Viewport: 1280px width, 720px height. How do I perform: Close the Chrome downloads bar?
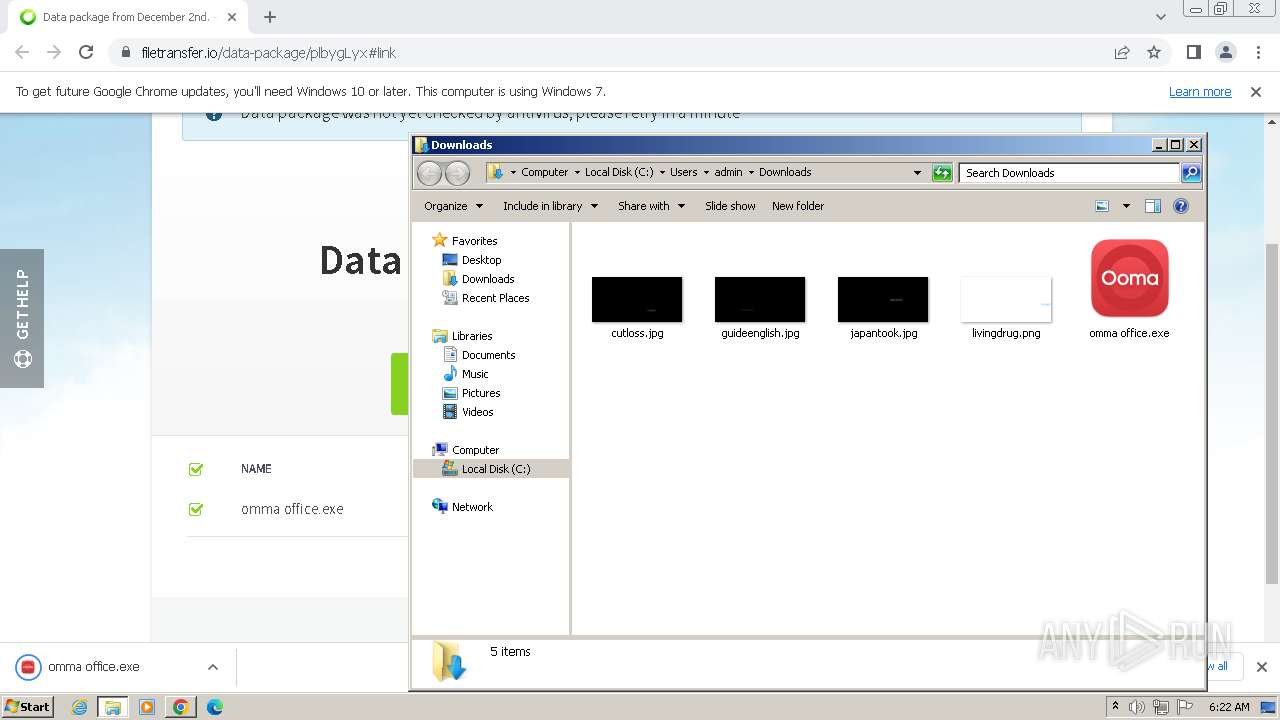tap(1261, 667)
